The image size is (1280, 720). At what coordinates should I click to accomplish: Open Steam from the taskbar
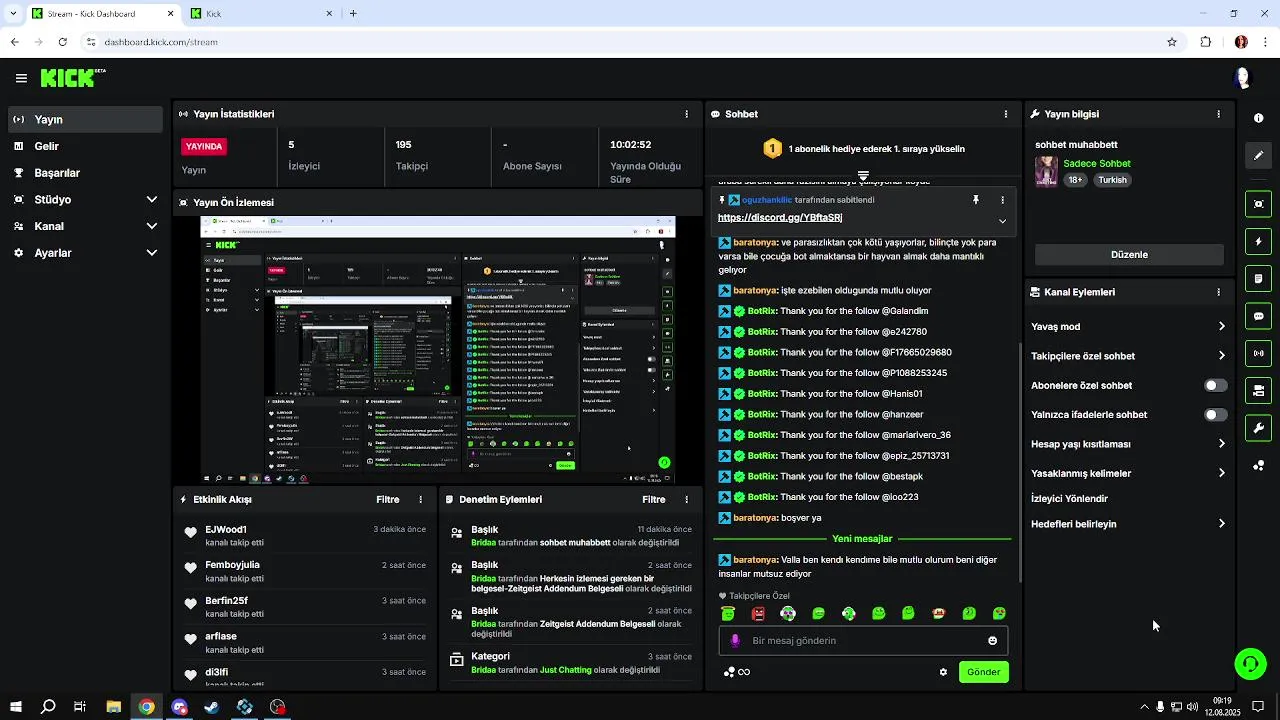(x=212, y=707)
